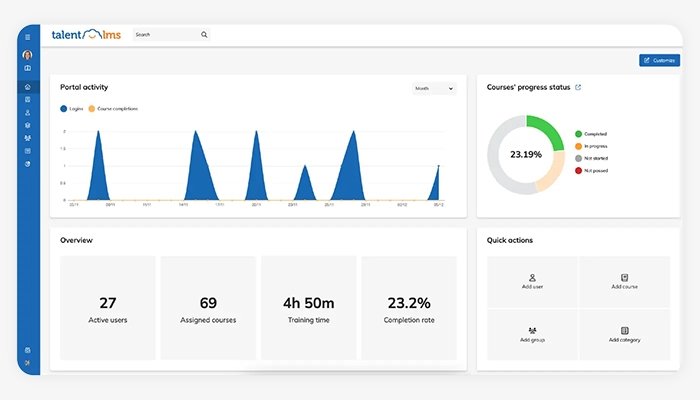The height and width of the screenshot is (400, 700).
Task: Click inside the Search field
Action: [166, 34]
